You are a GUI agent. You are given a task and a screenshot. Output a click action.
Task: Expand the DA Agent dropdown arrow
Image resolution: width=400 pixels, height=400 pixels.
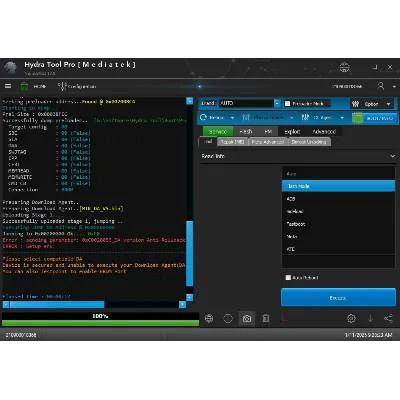coord(342,118)
